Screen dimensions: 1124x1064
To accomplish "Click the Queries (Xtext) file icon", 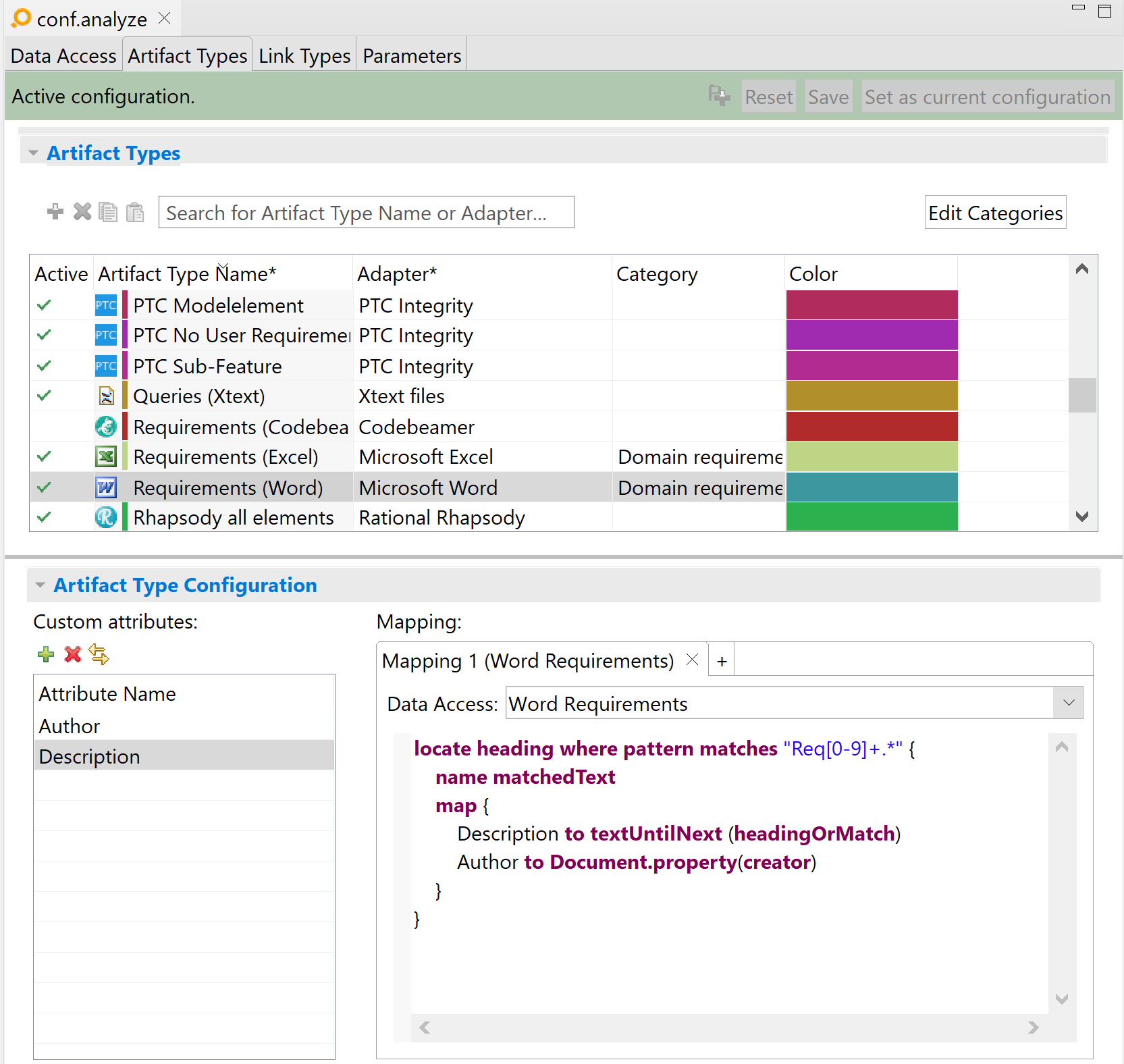I will 106,396.
